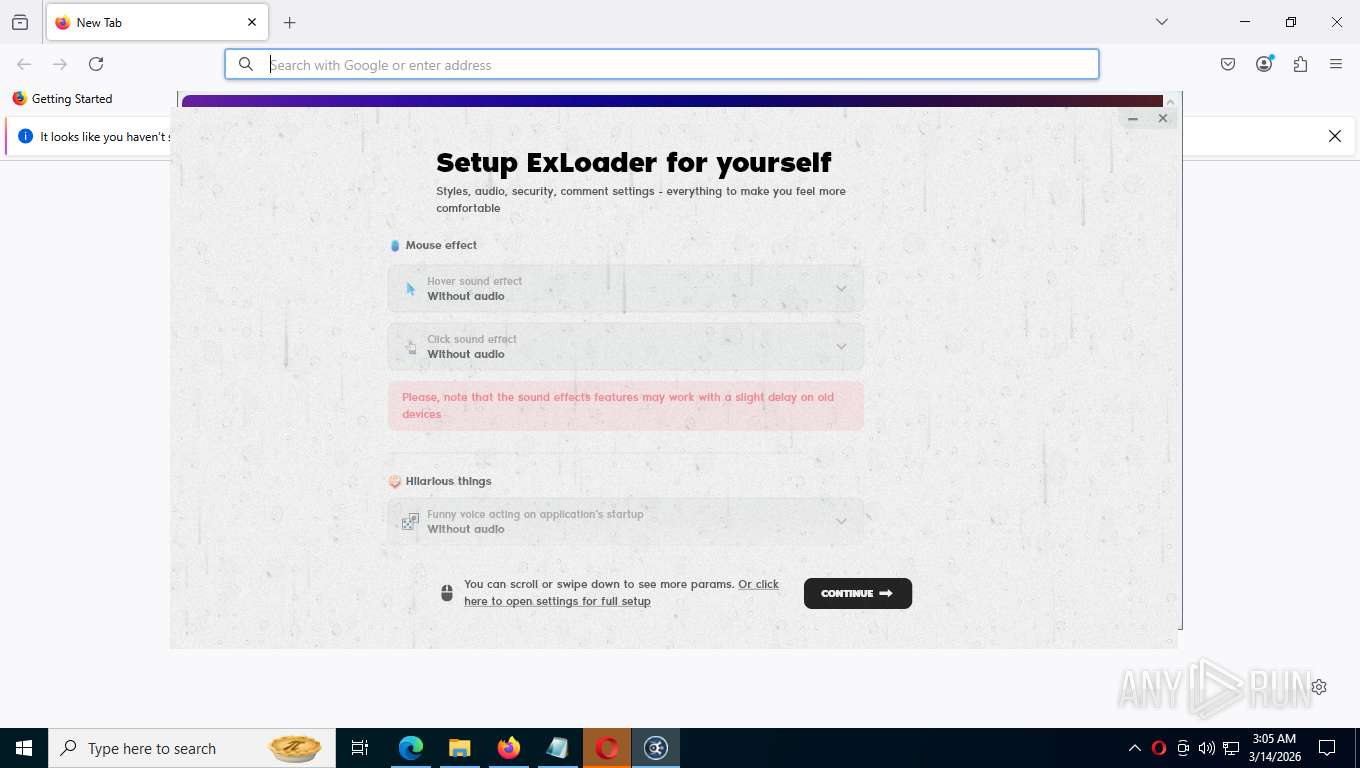Select the New Tab tab

click(x=156, y=22)
